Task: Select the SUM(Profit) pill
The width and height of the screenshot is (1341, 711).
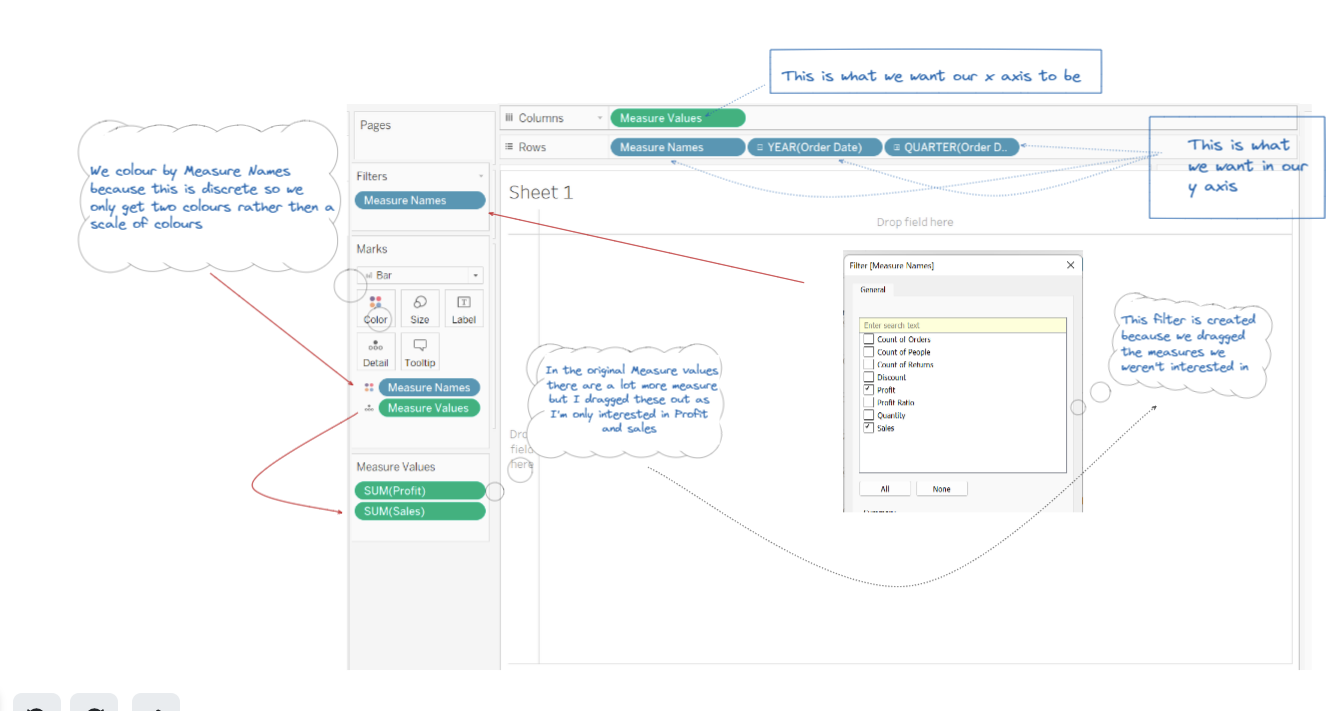Action: (x=420, y=491)
